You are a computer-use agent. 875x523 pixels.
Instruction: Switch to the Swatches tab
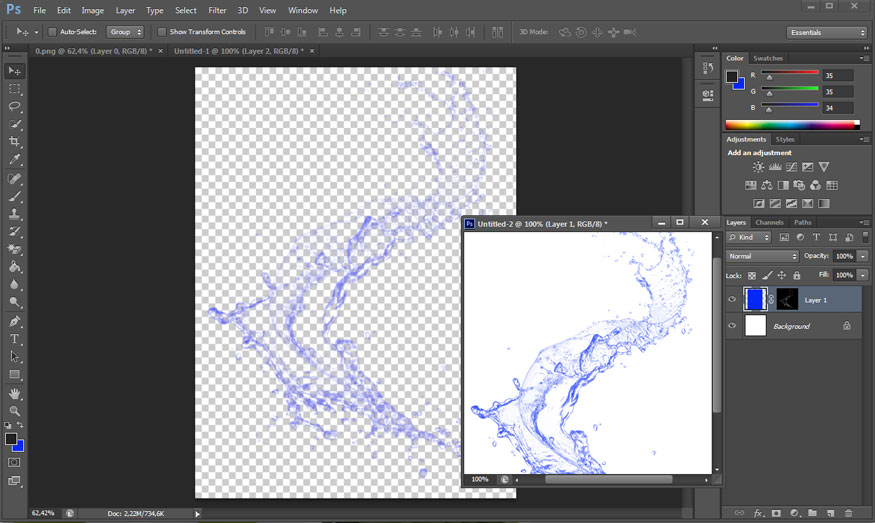click(768, 58)
